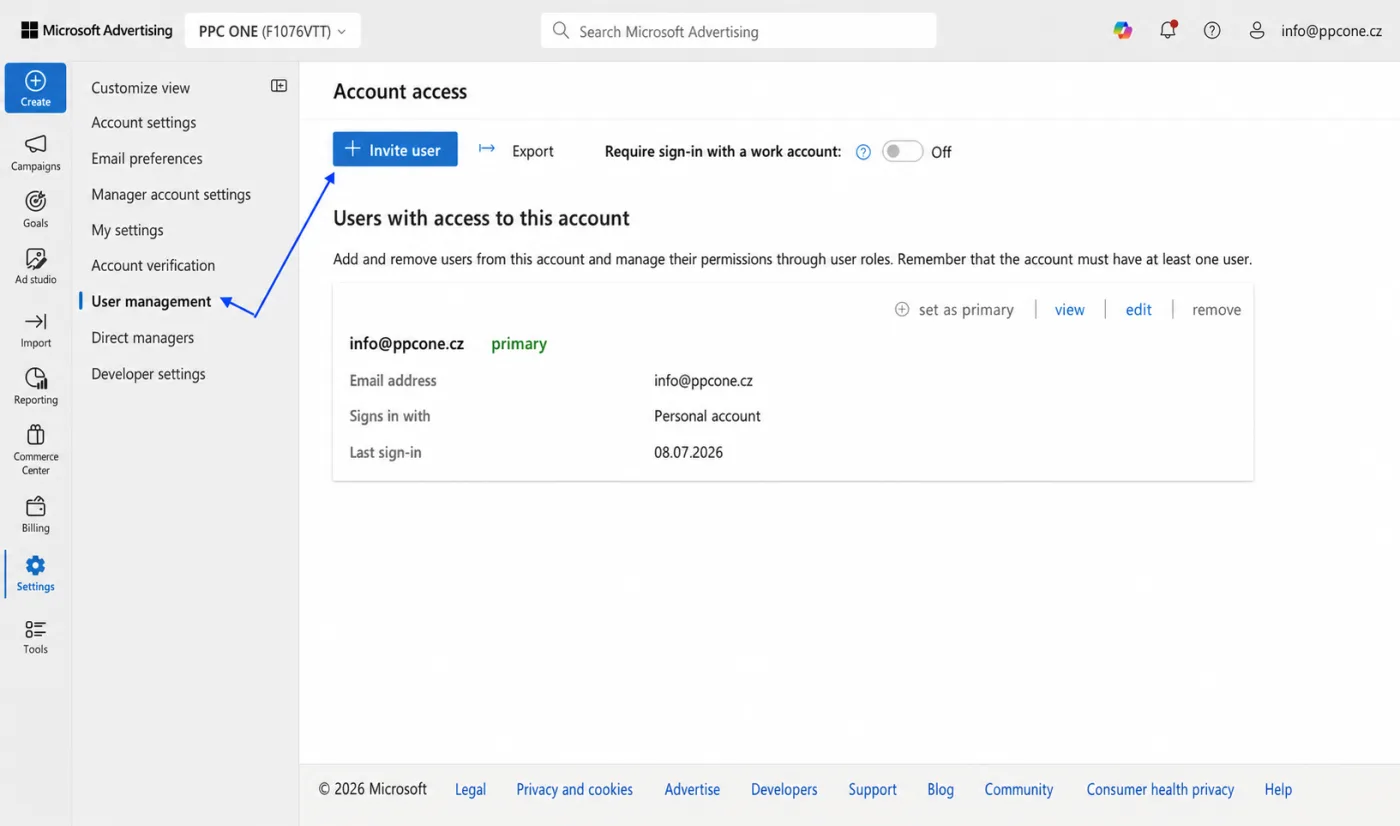View the info@ppcone.cz user
This screenshot has height=826, width=1400.
click(x=1069, y=309)
